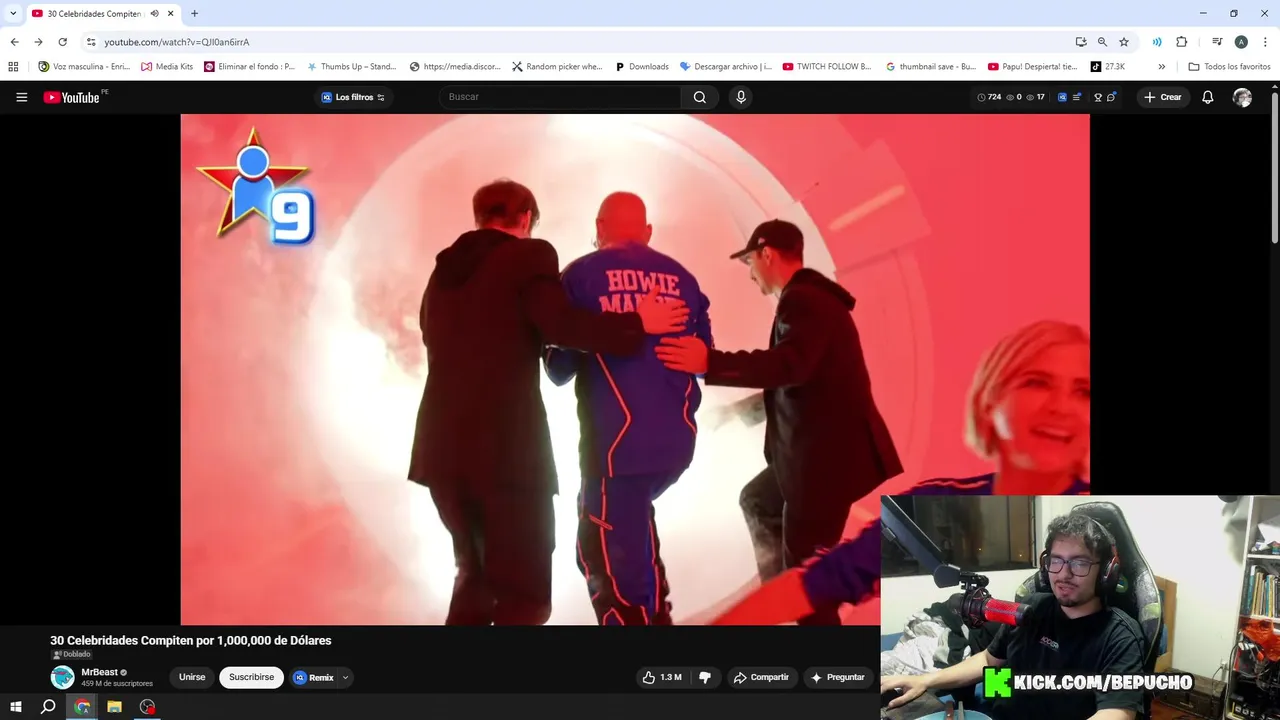
Task: Click the address bar URL
Action: [177, 42]
